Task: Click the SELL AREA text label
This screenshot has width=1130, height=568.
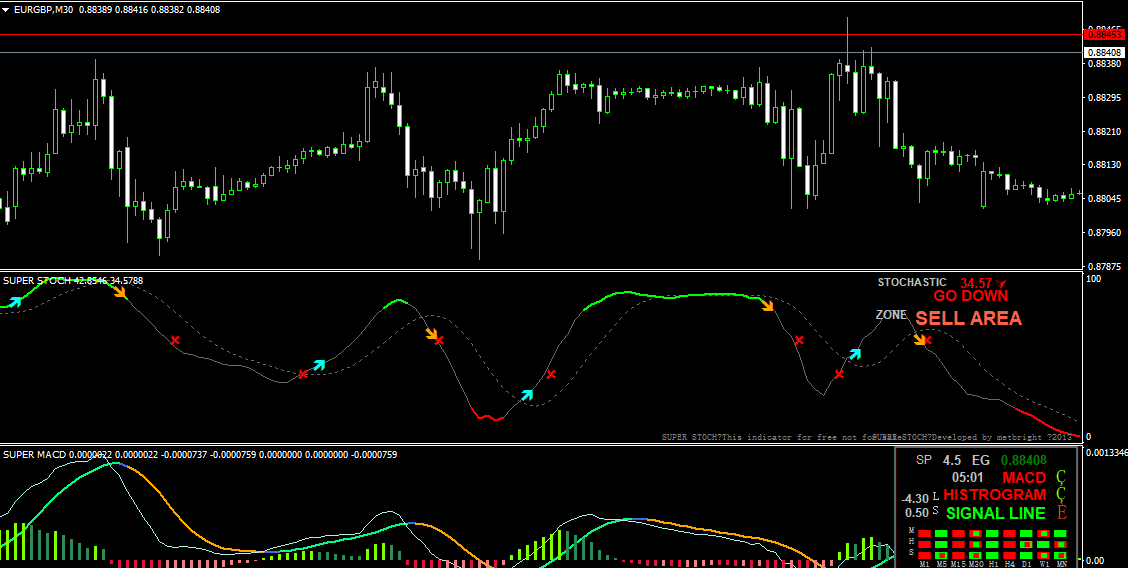Action: (968, 318)
